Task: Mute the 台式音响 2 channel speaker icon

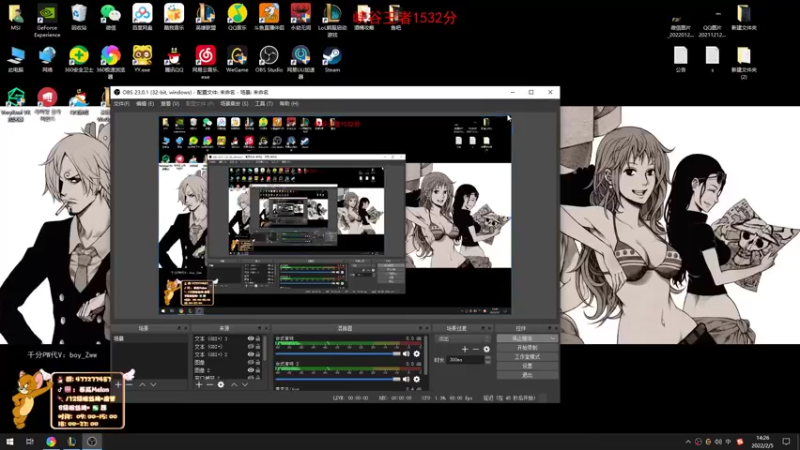Action: click(406, 379)
